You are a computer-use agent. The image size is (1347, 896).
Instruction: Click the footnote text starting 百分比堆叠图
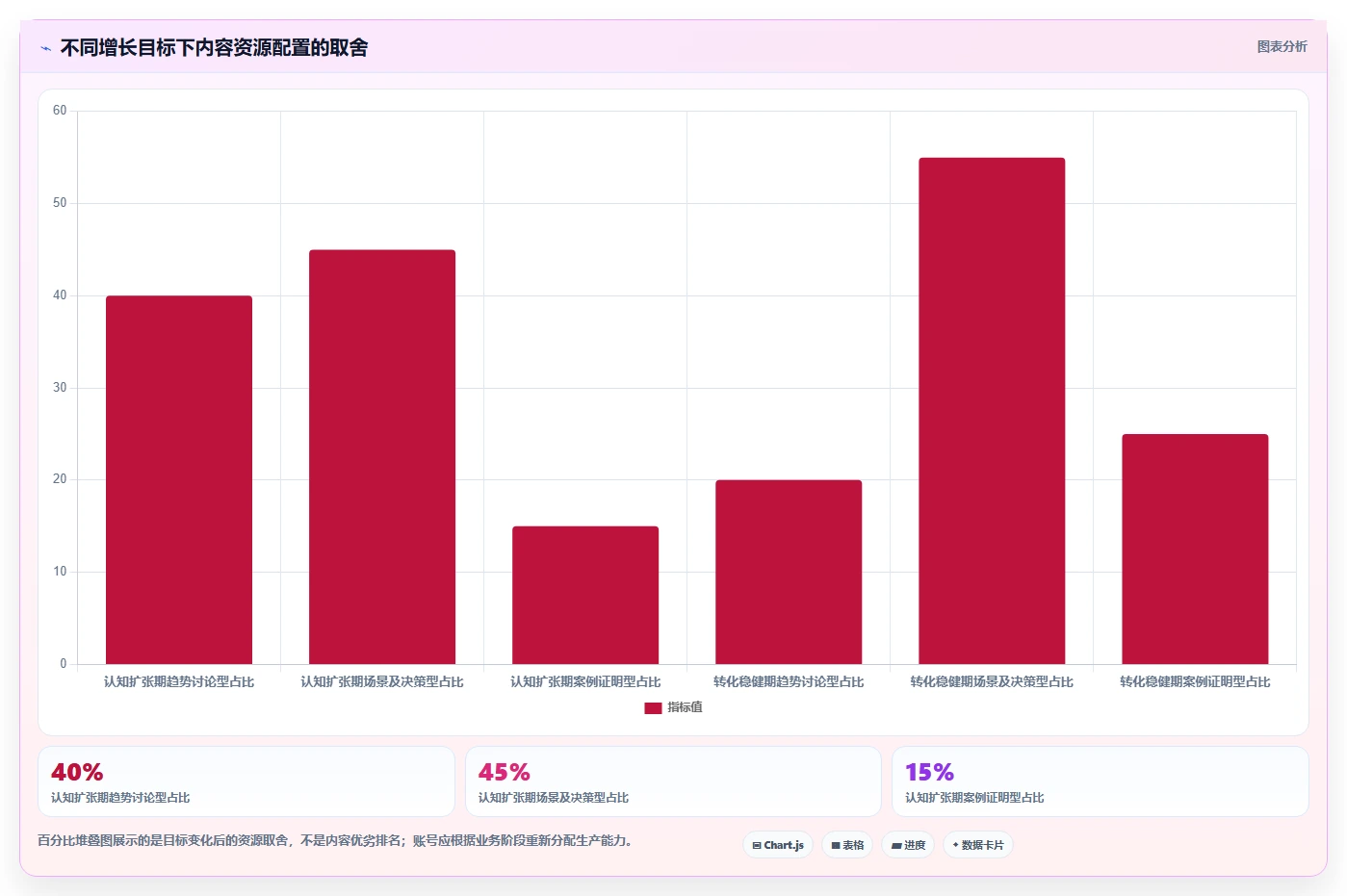(336, 840)
